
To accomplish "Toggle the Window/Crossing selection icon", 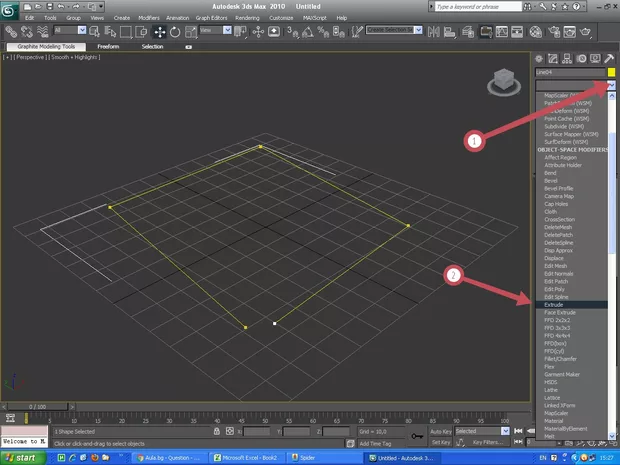I will tap(141, 32).
